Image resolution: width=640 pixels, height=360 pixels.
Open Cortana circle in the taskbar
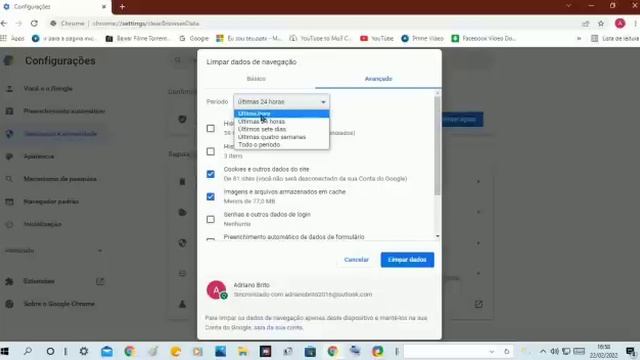click(50, 351)
